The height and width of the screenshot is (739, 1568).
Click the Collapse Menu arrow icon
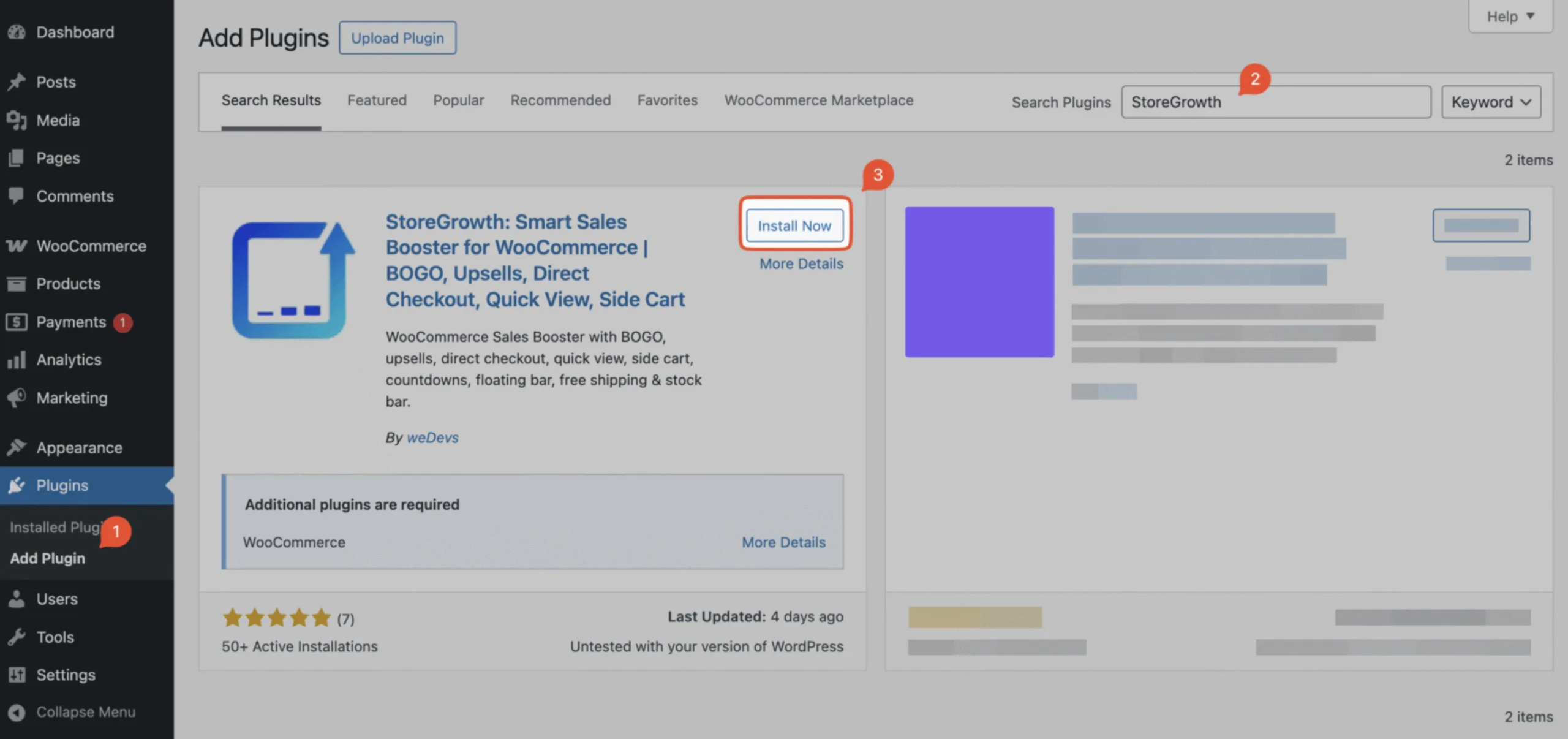pos(17,712)
